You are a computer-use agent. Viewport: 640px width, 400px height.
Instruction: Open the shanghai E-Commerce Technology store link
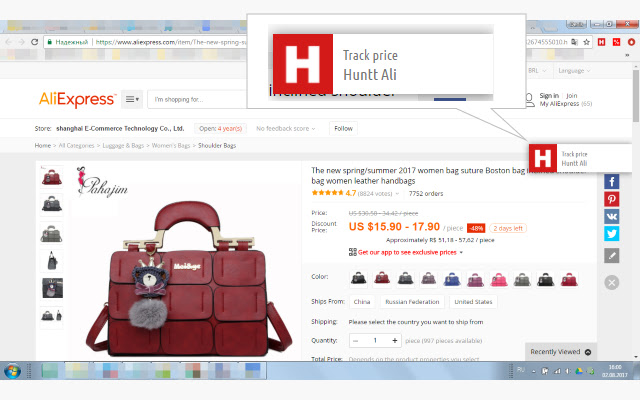tap(120, 129)
